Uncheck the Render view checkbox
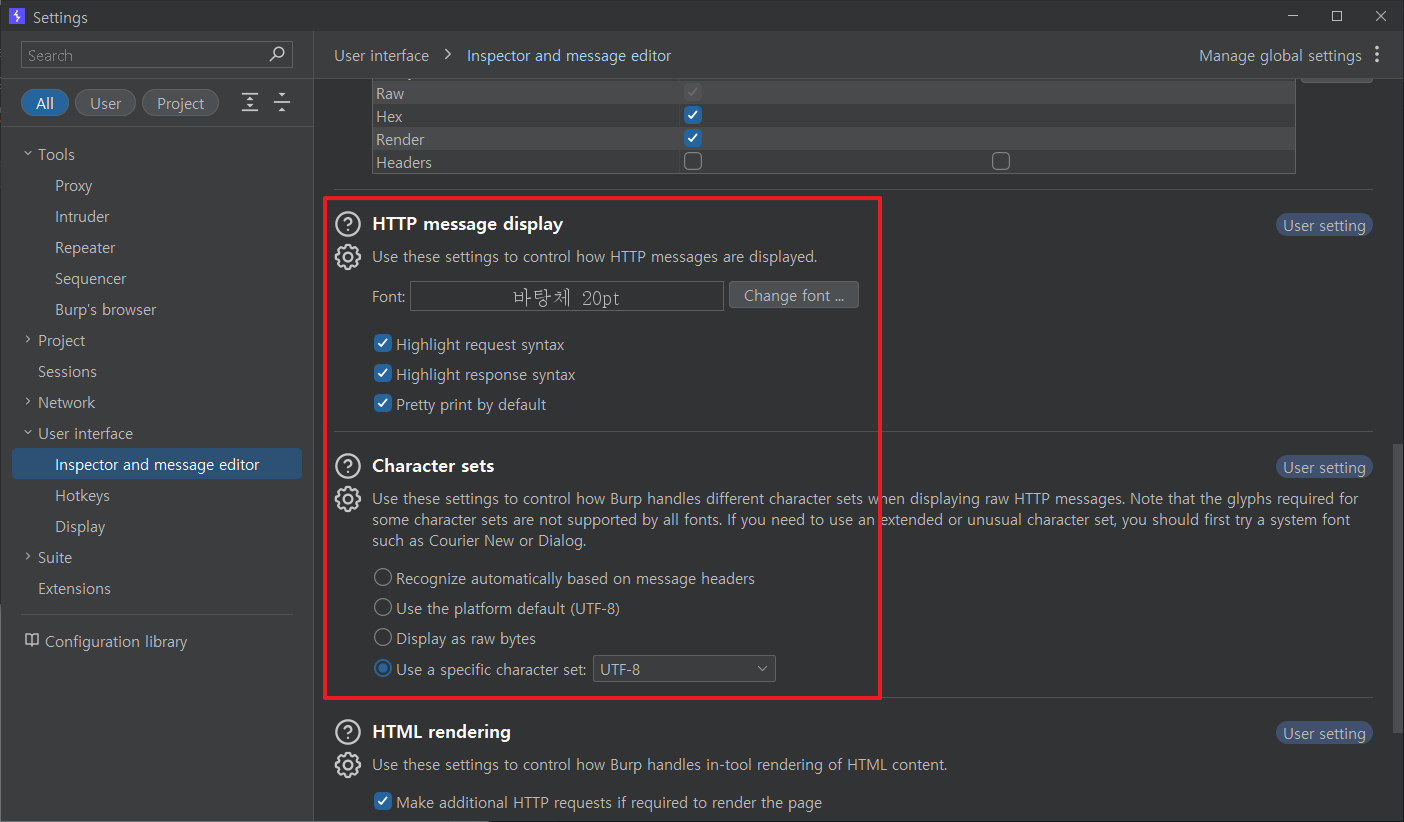The width and height of the screenshot is (1404, 822). click(693, 139)
